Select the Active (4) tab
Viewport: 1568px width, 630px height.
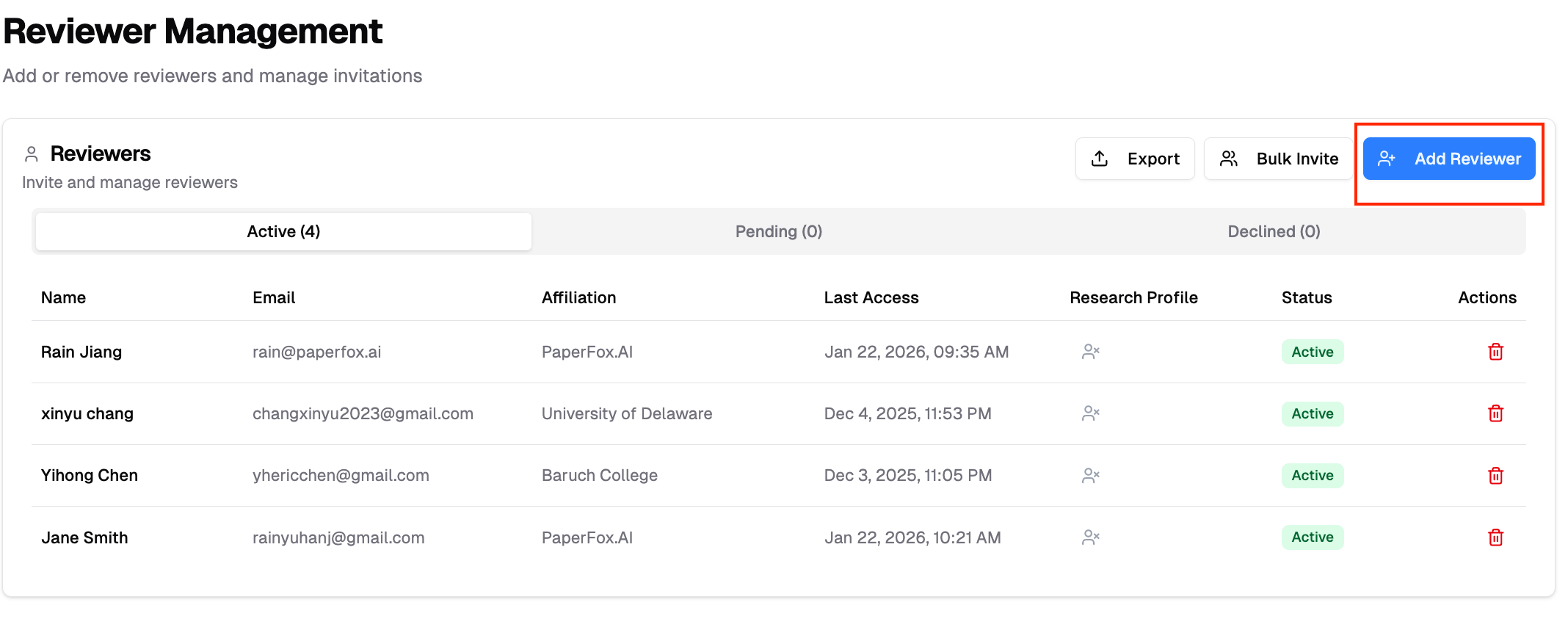point(283,232)
